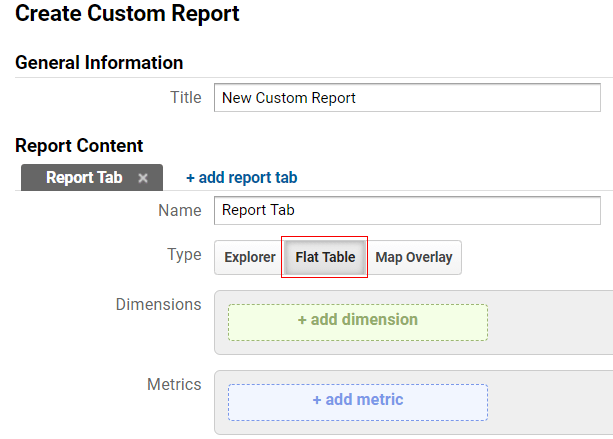The height and width of the screenshot is (439, 613).
Task: Click the Type row label
Action: [x=184, y=255]
